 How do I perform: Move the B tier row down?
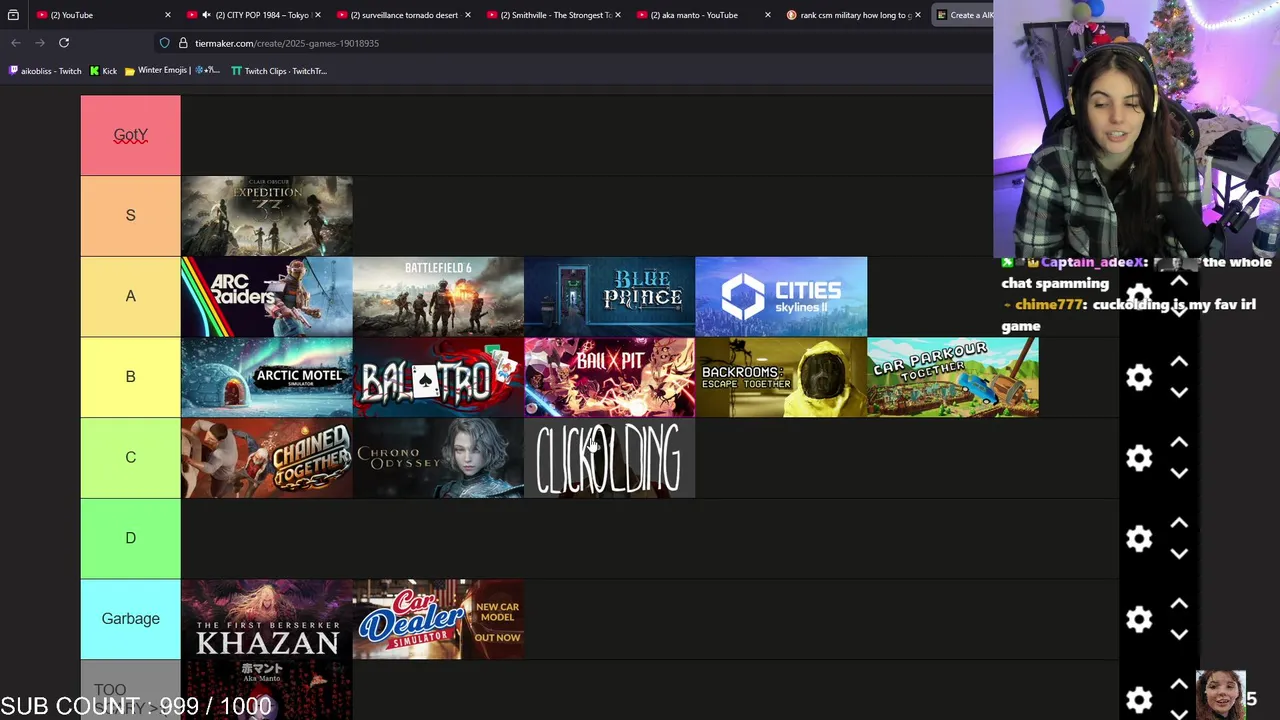coord(1179,392)
